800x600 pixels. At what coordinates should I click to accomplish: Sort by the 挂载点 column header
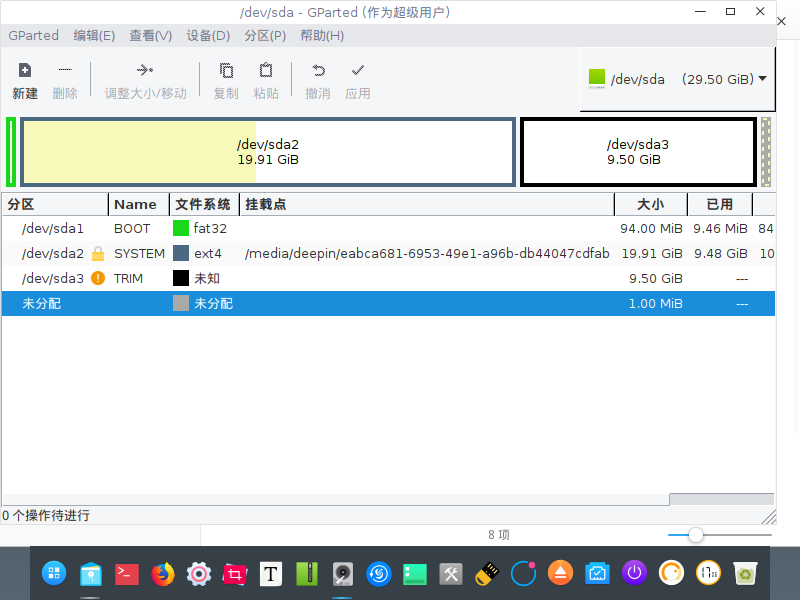tap(427, 205)
